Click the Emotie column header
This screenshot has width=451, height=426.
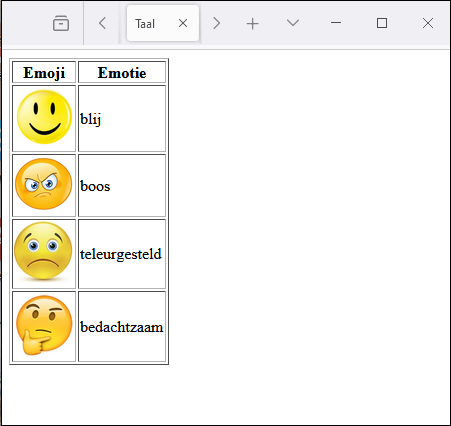point(122,72)
